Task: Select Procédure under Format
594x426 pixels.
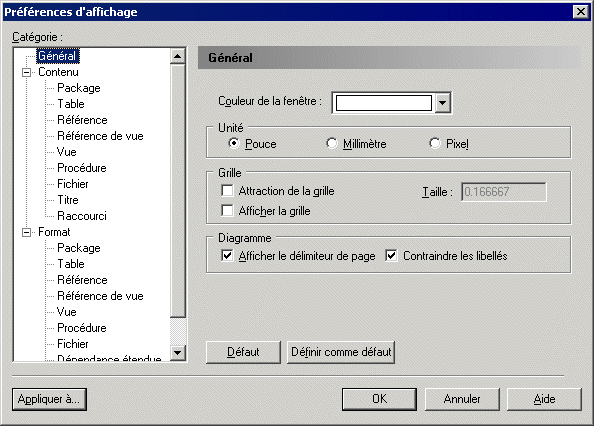Action: [x=82, y=328]
